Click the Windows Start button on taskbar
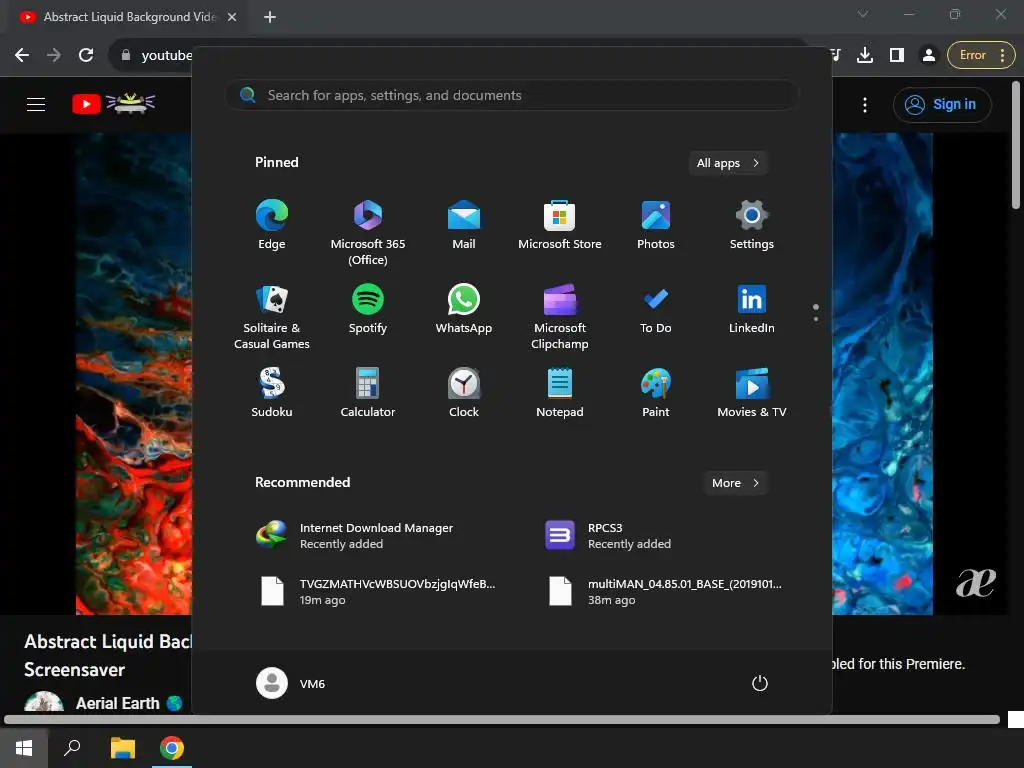Viewport: 1024px width, 768px height. click(24, 748)
